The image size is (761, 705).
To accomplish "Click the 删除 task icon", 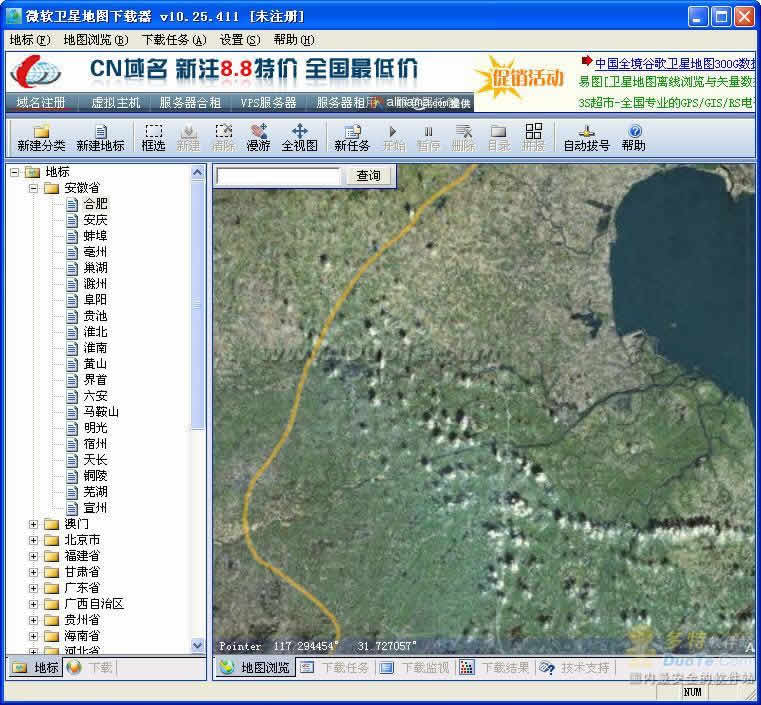I will click(463, 138).
